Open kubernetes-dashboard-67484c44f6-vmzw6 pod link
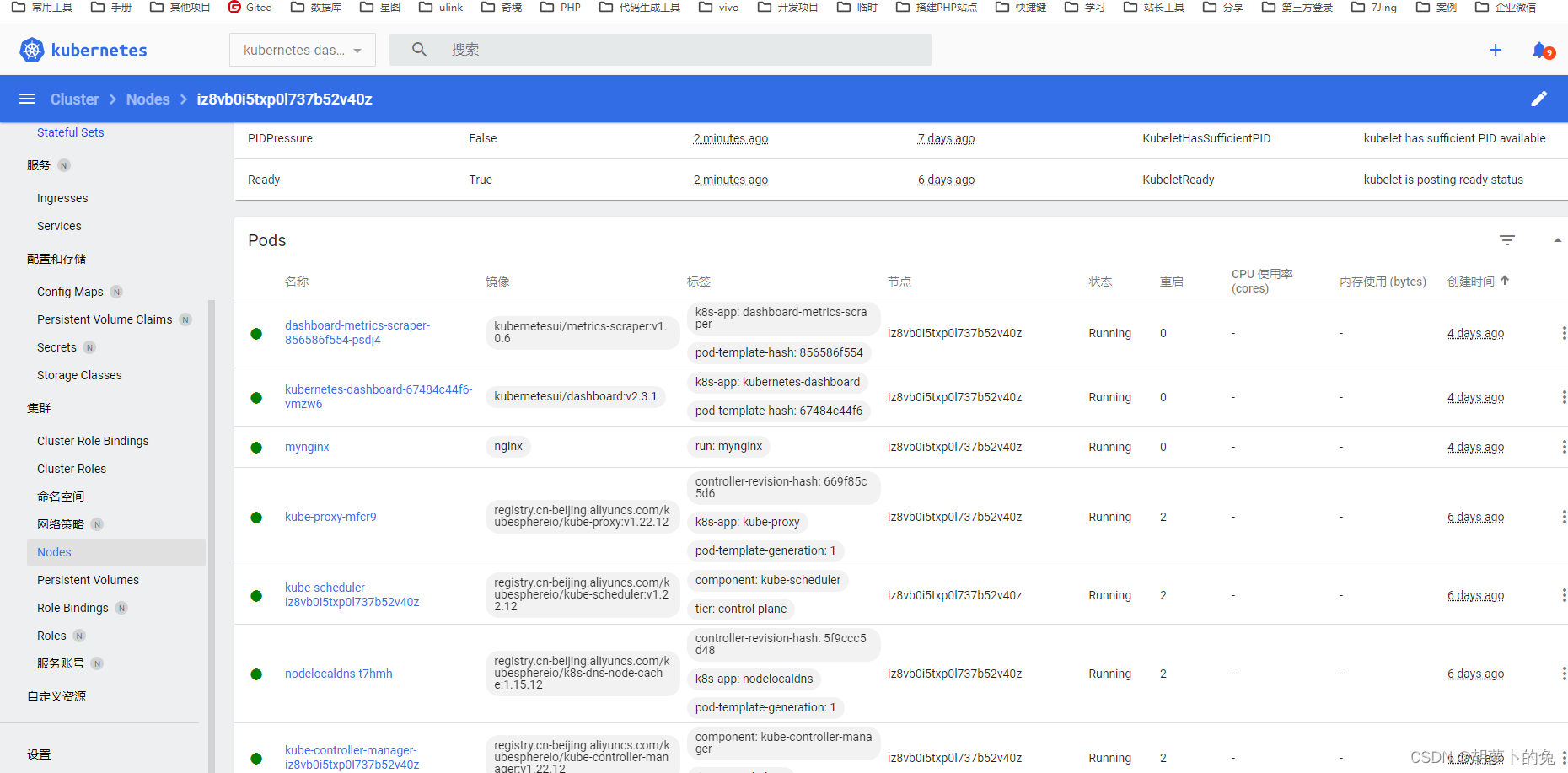The height and width of the screenshot is (773, 1568). click(x=379, y=397)
